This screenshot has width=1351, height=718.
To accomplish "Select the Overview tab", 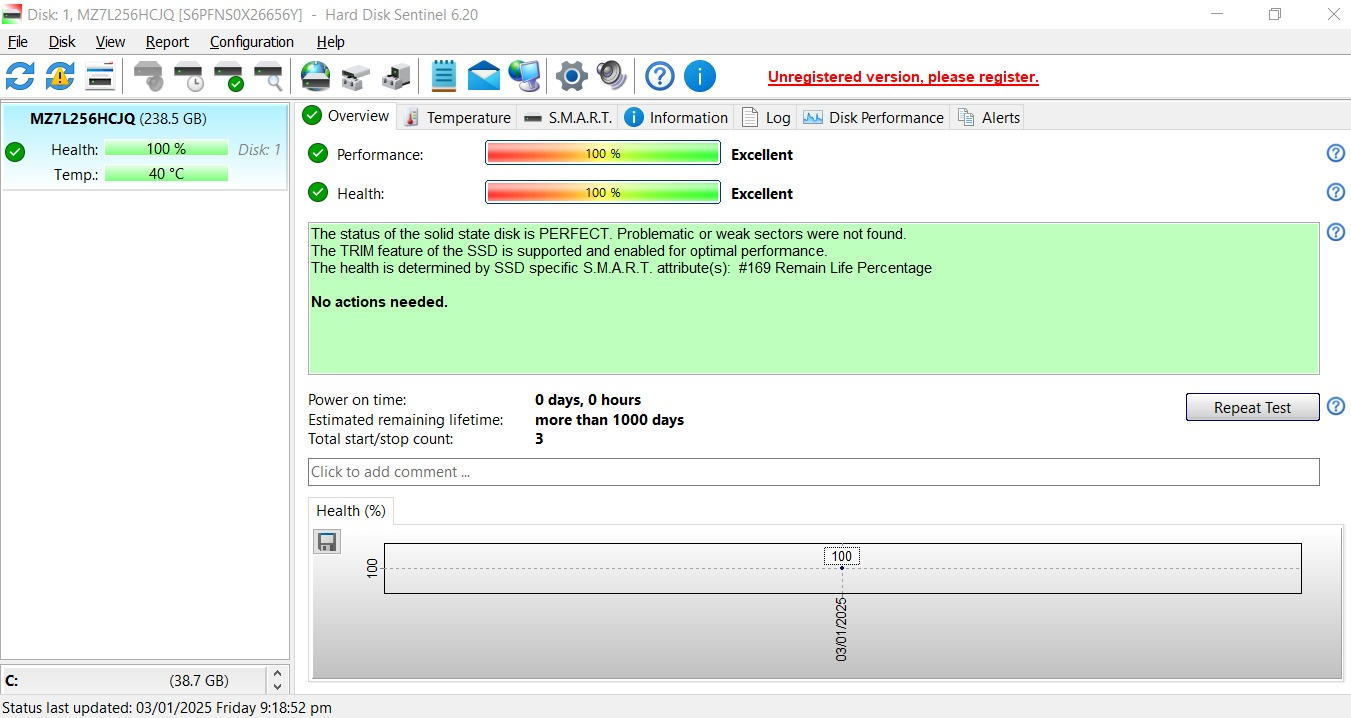I will pos(346,116).
